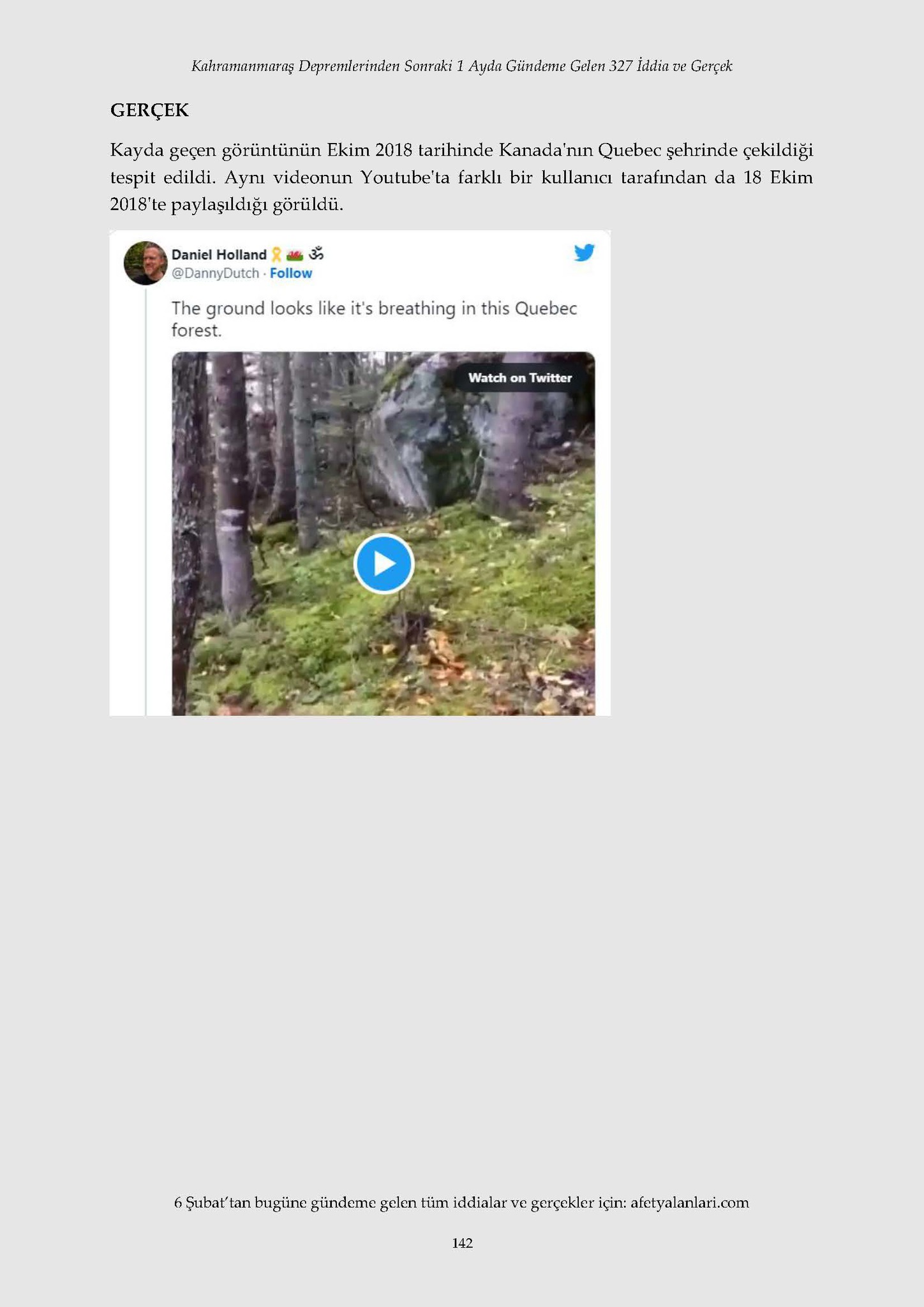The width and height of the screenshot is (924, 1307).
Task: Click the word Quebec in the tweet
Action: point(546,308)
